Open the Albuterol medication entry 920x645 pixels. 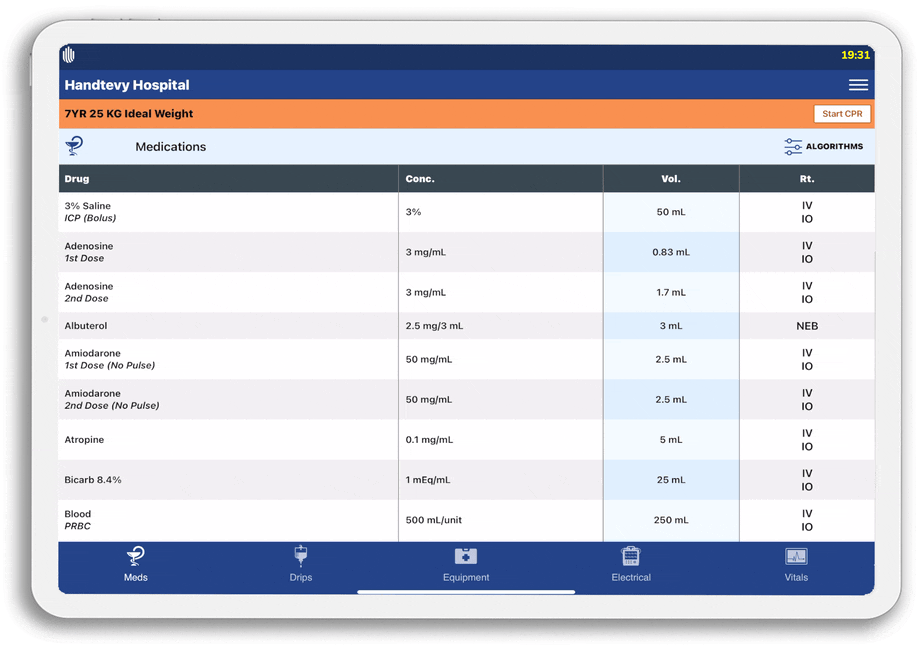86,326
